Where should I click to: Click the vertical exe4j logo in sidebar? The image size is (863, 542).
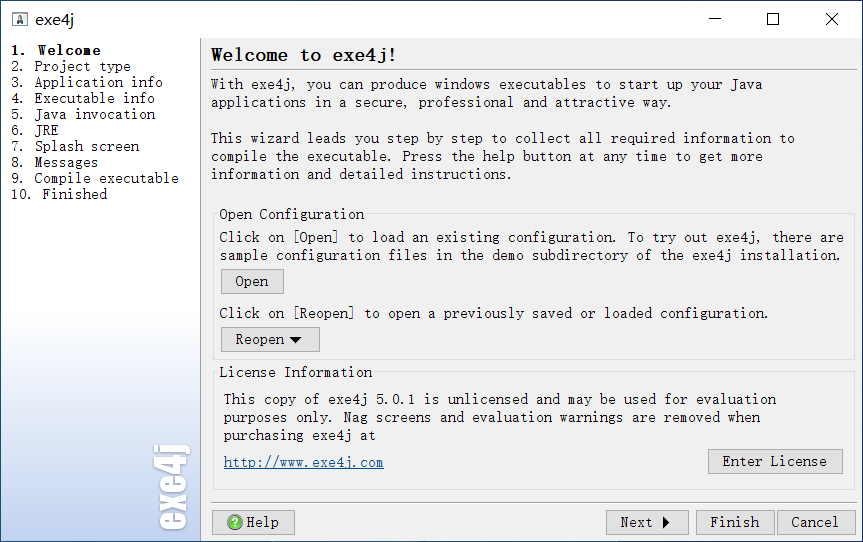click(171, 488)
